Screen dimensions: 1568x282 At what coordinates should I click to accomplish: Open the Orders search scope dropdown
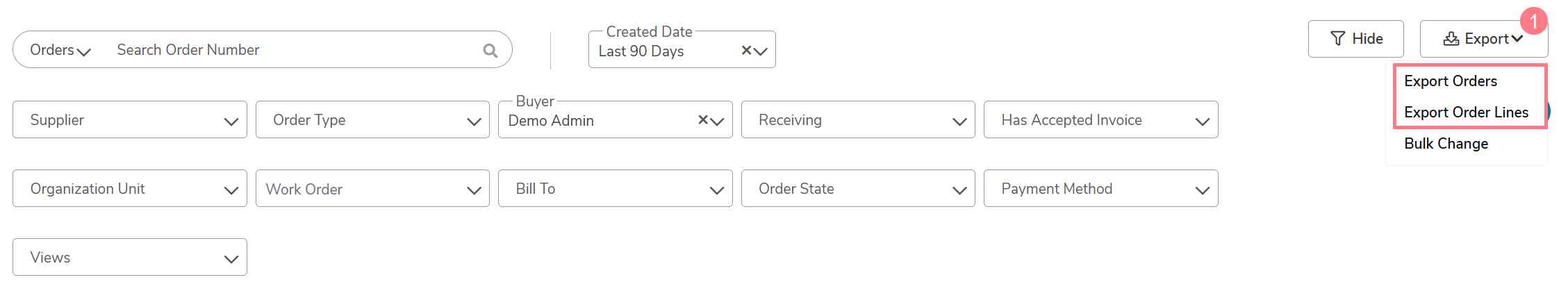[60, 50]
